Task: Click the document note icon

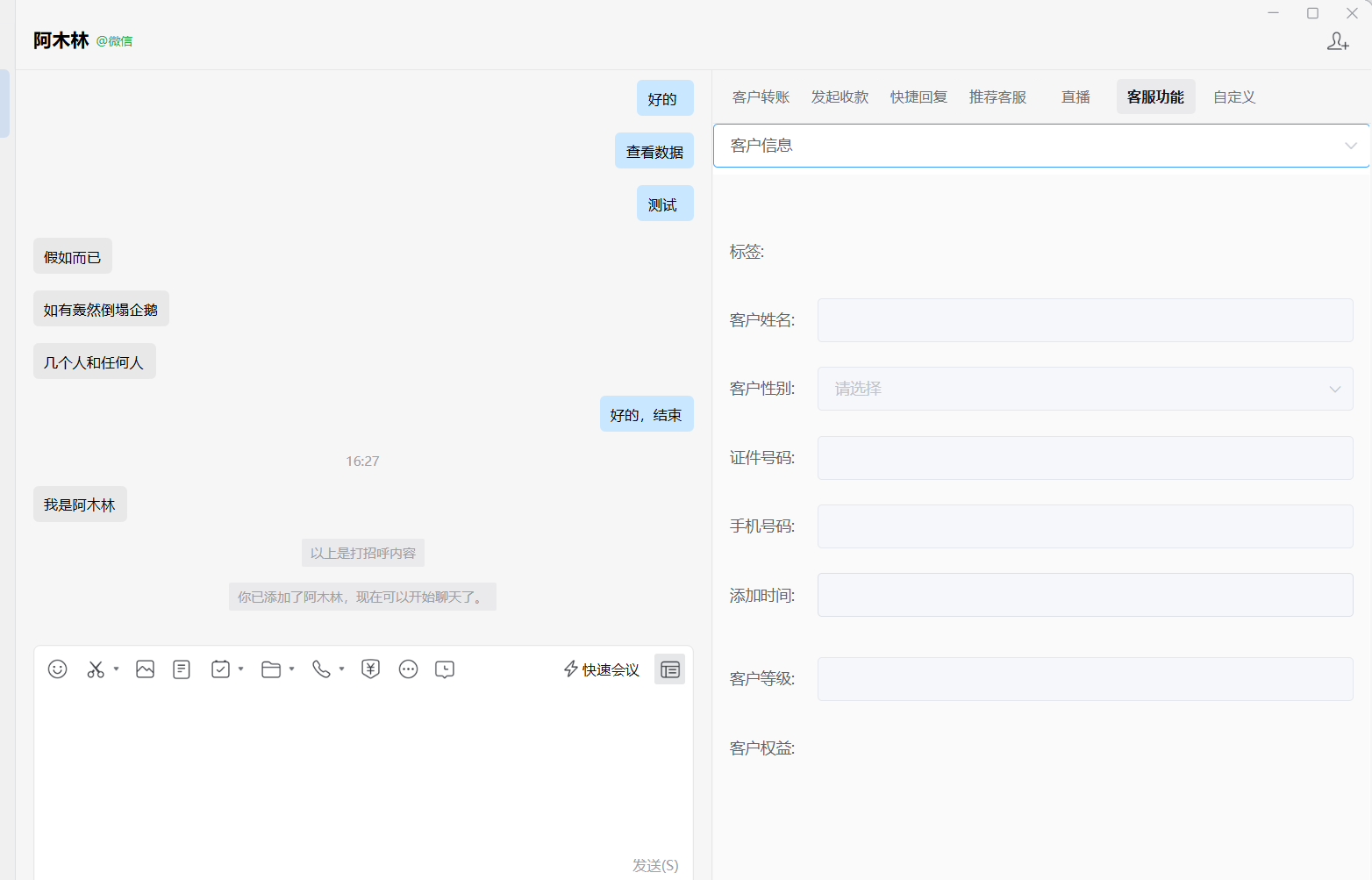Action: (x=182, y=669)
